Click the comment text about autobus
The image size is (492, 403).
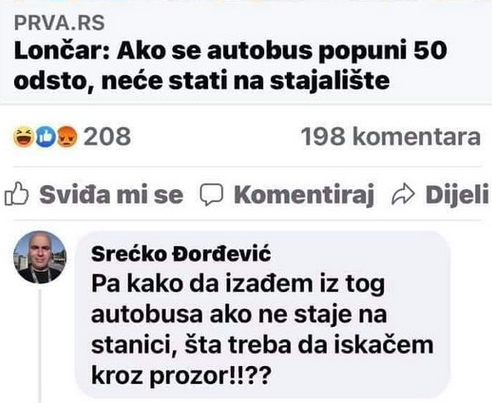tap(262, 329)
